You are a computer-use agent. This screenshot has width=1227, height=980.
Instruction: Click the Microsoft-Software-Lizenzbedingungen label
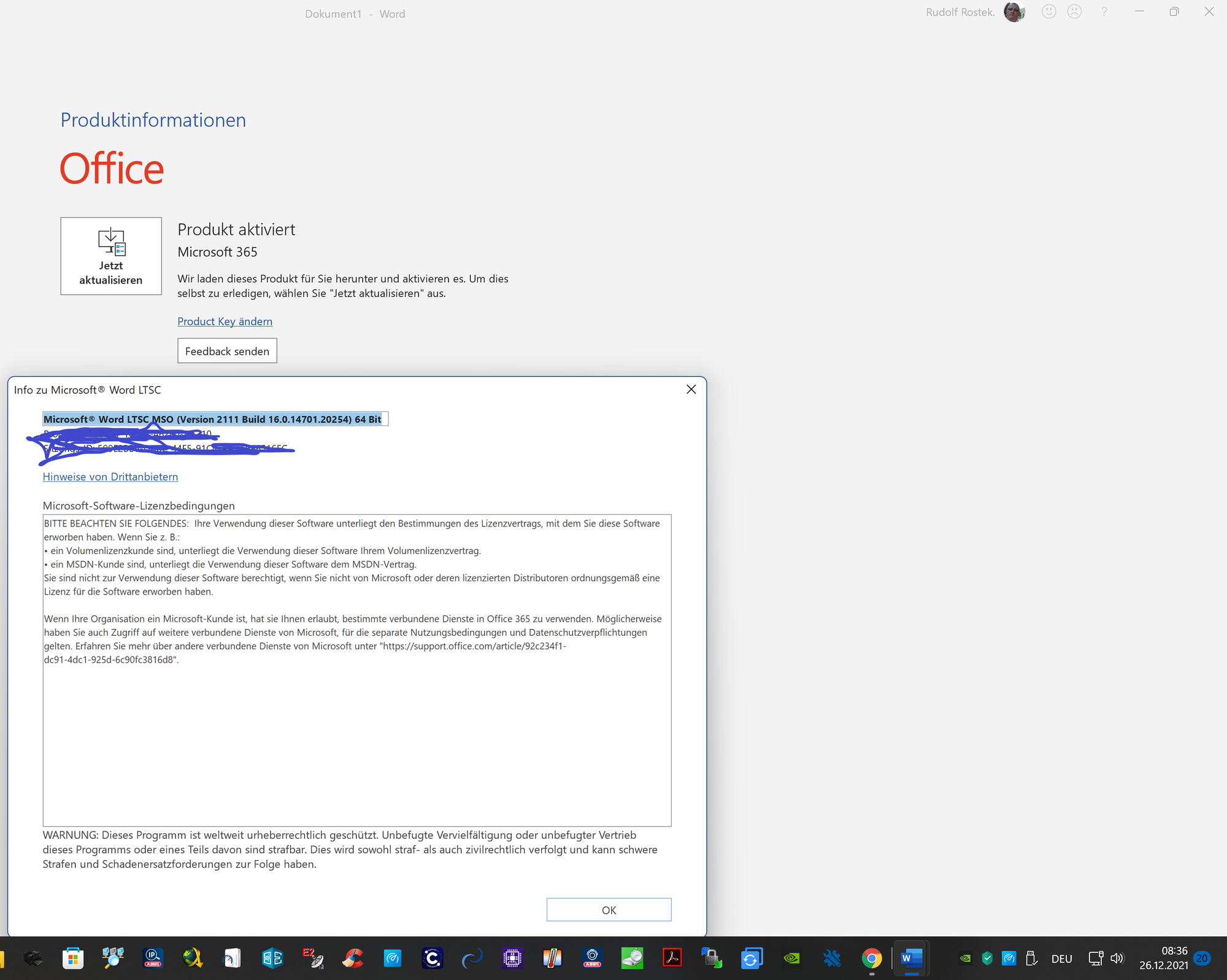click(139, 506)
